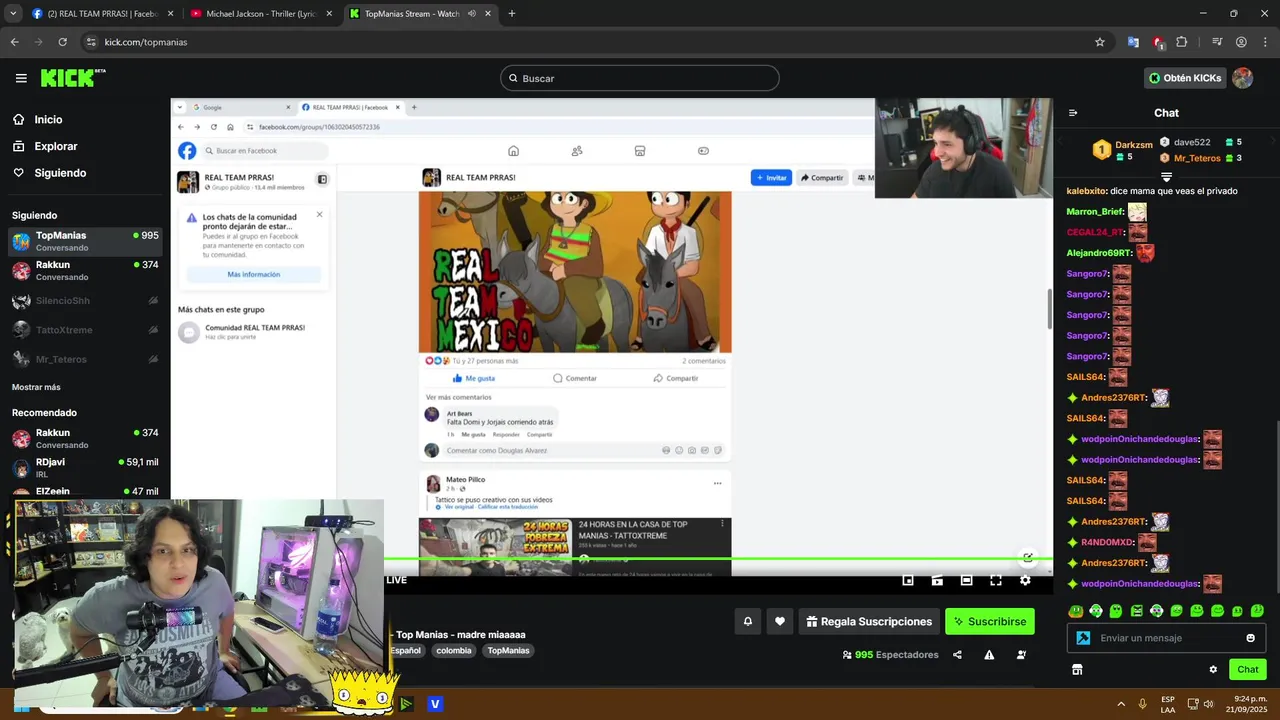Viewport: 1280px width, 720px height.
Task: Focus the Buscar search field
Action: 640,78
